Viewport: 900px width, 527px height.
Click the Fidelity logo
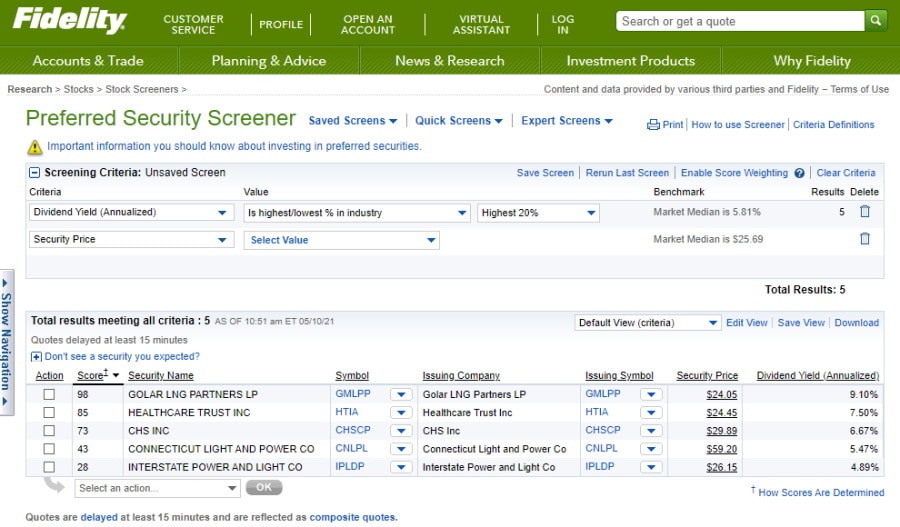[x=69, y=21]
